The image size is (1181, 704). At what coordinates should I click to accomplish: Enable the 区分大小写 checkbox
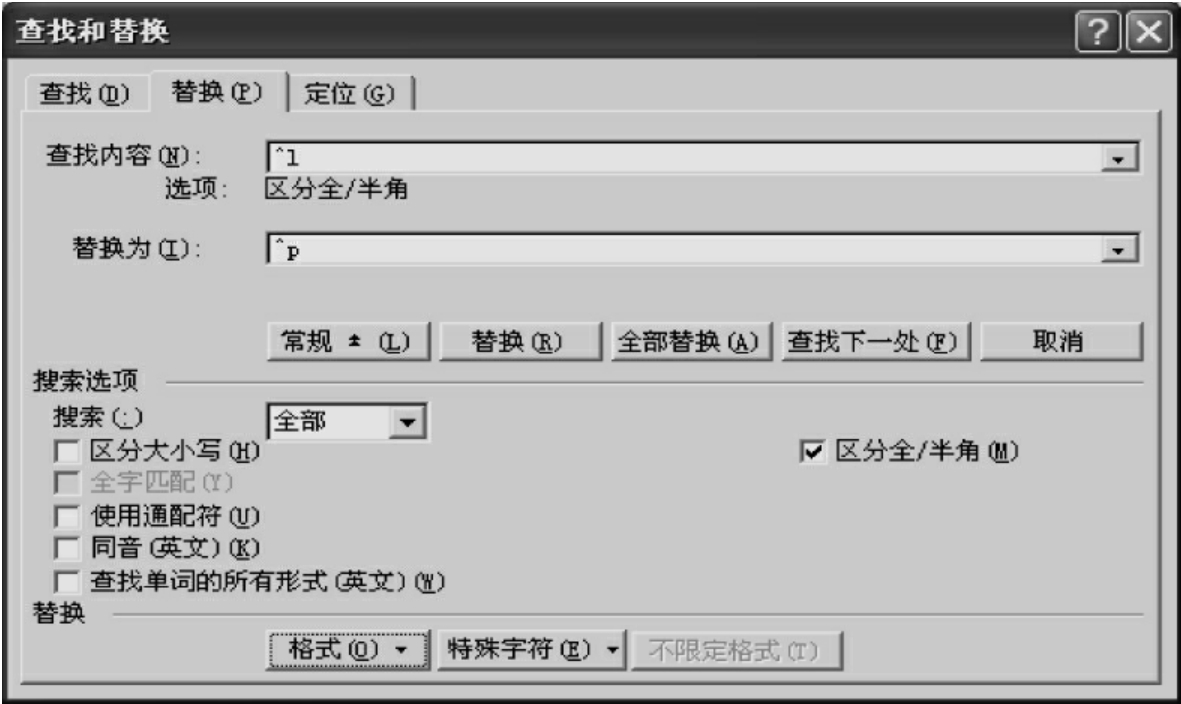pyautogui.click(x=67, y=452)
